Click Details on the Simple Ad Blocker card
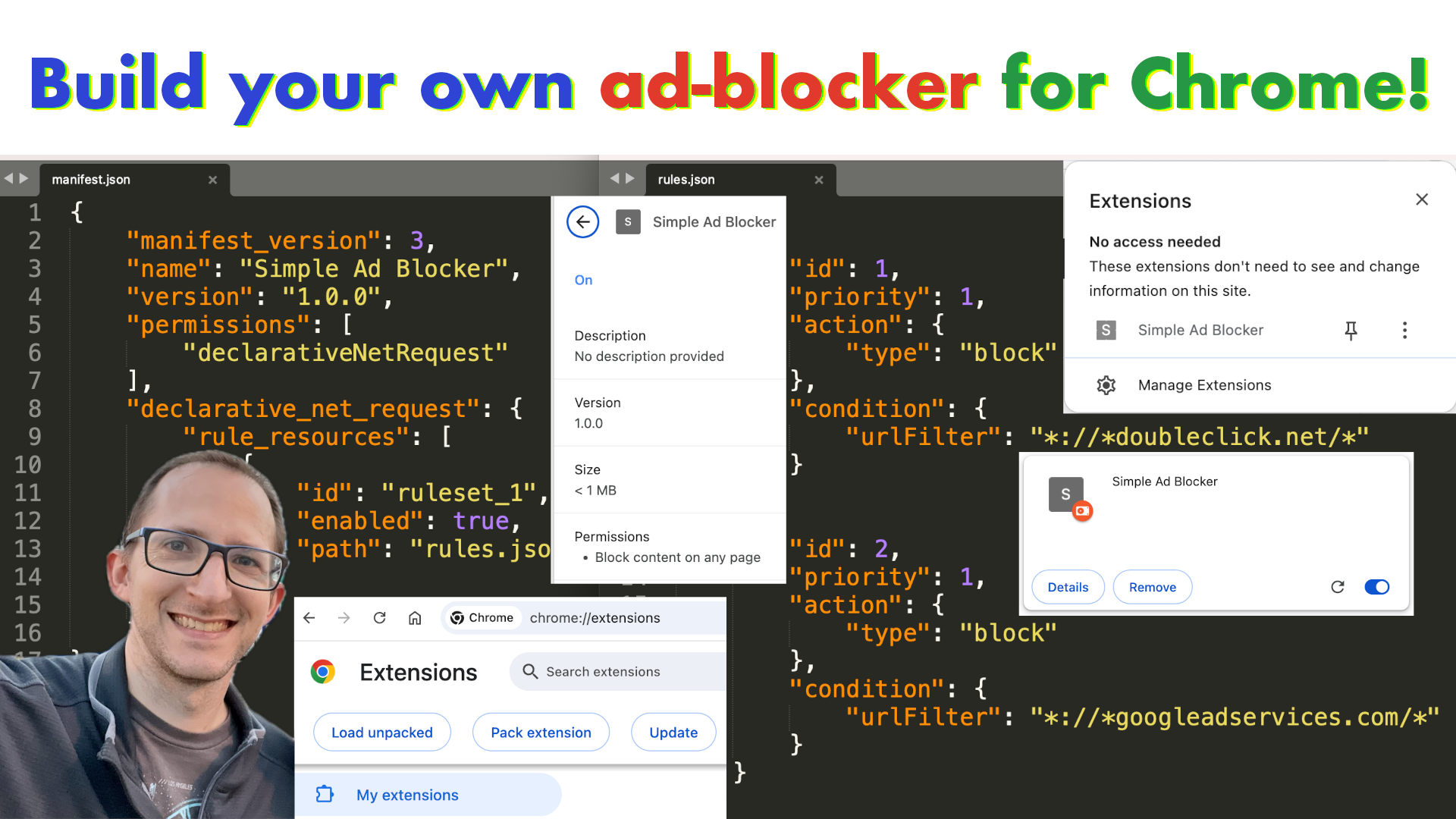 point(1068,586)
